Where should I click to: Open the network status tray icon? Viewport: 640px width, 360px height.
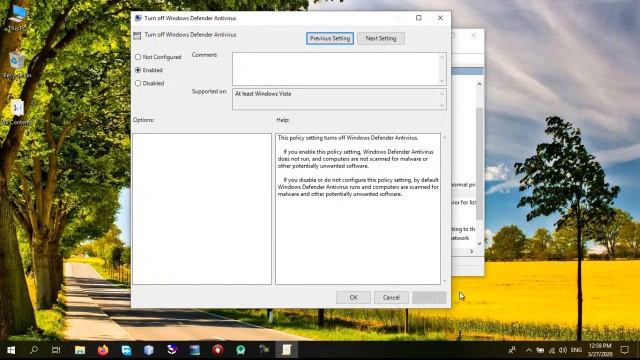pyautogui.click(x=551, y=350)
